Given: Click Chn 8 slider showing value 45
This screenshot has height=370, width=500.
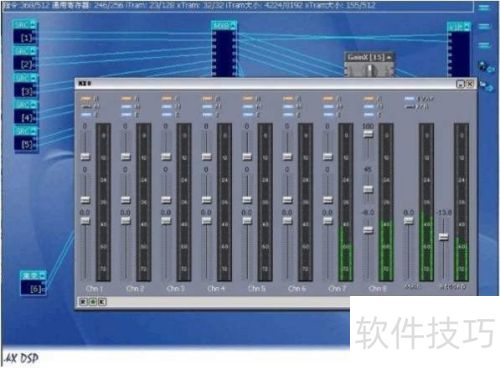Looking at the screenshot, I should 368,189.
